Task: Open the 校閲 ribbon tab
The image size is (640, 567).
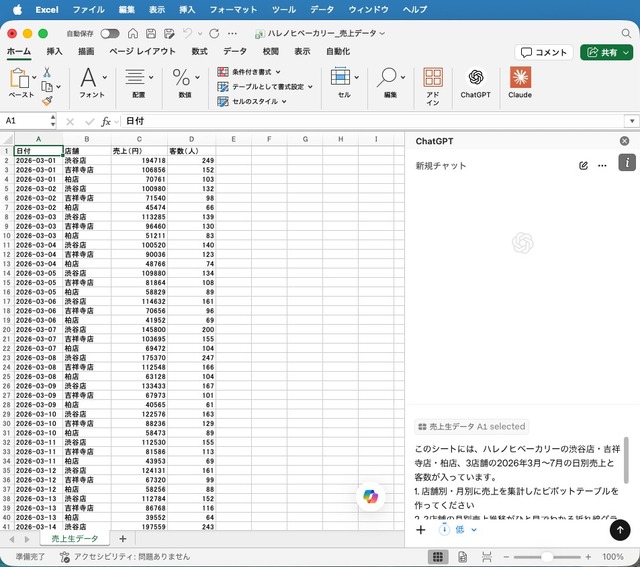Action: (271, 51)
